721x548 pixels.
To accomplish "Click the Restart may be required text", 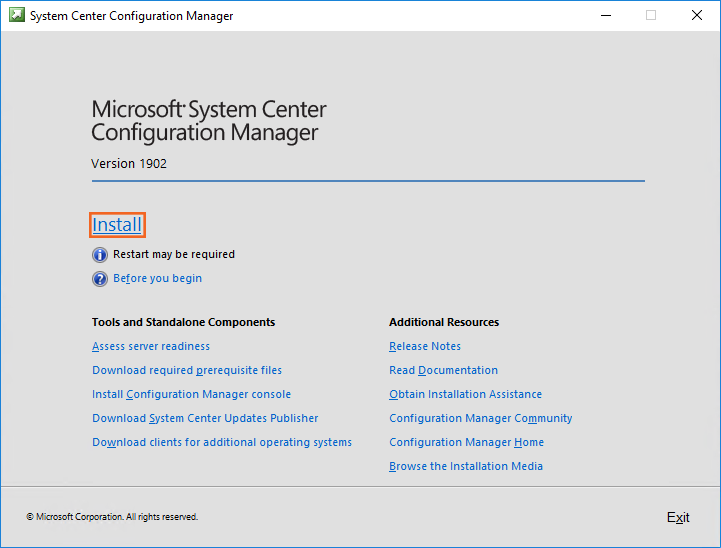I will pyautogui.click(x=174, y=254).
